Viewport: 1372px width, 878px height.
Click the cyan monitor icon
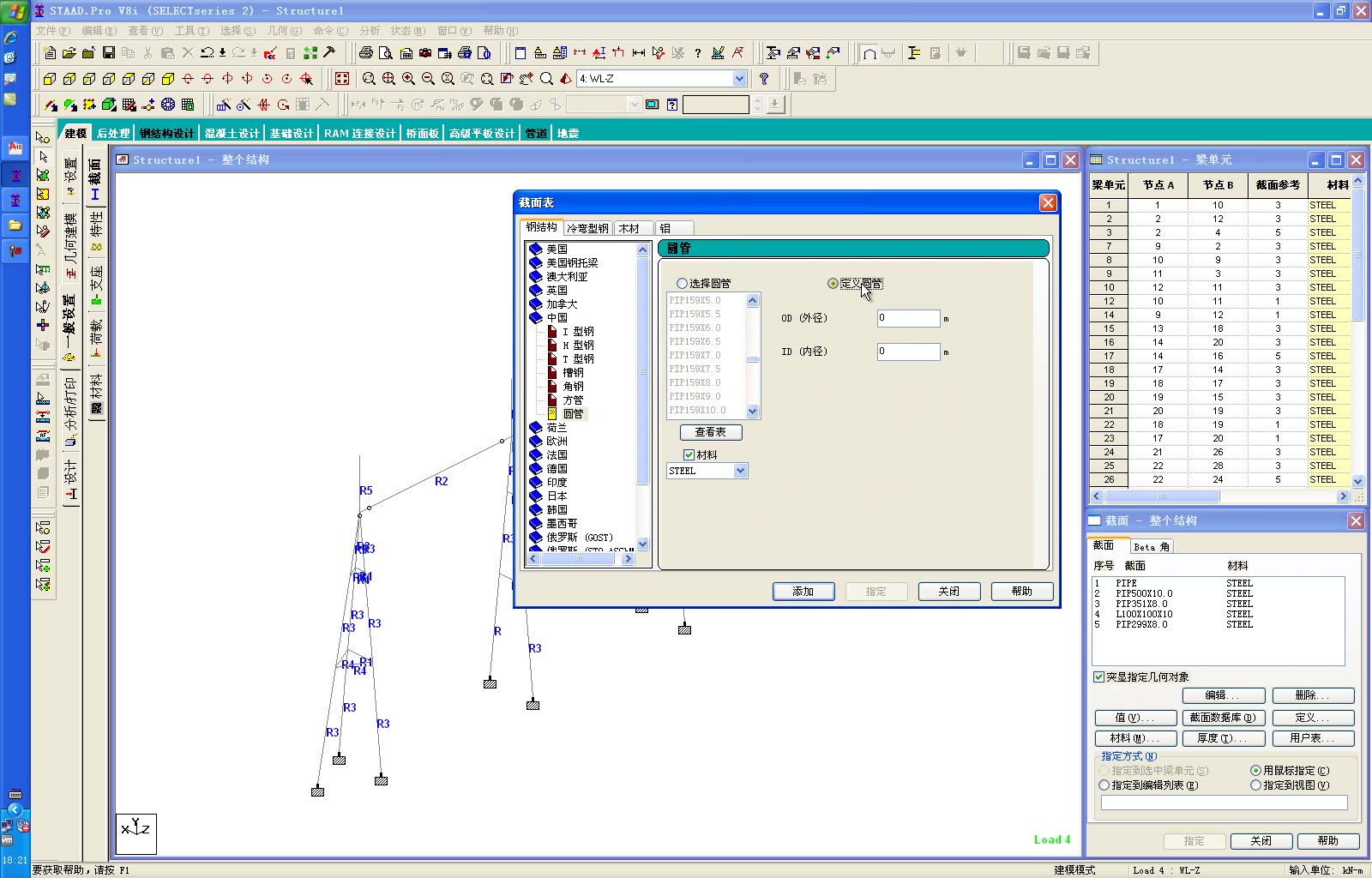coord(653,105)
